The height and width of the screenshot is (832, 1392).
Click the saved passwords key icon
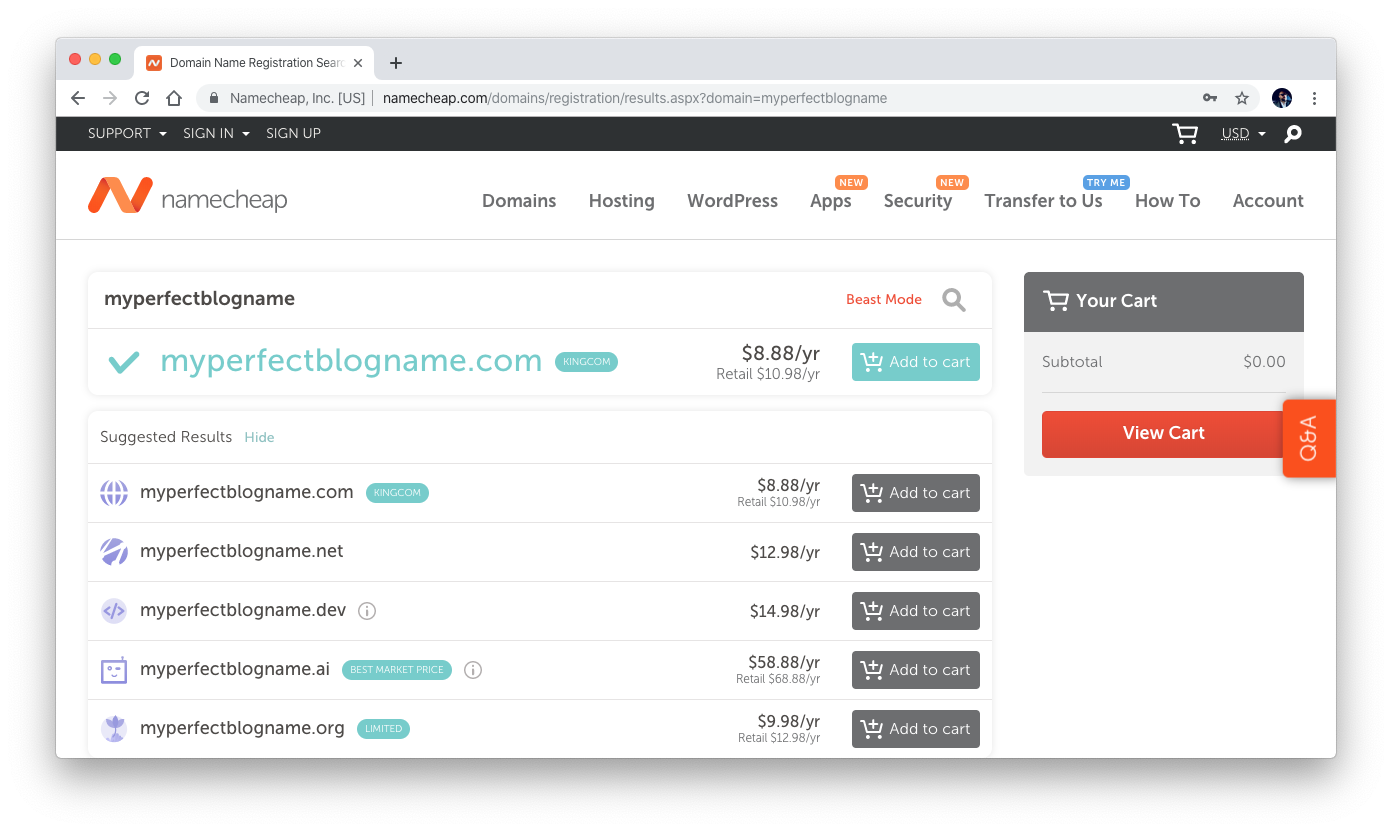[1210, 98]
